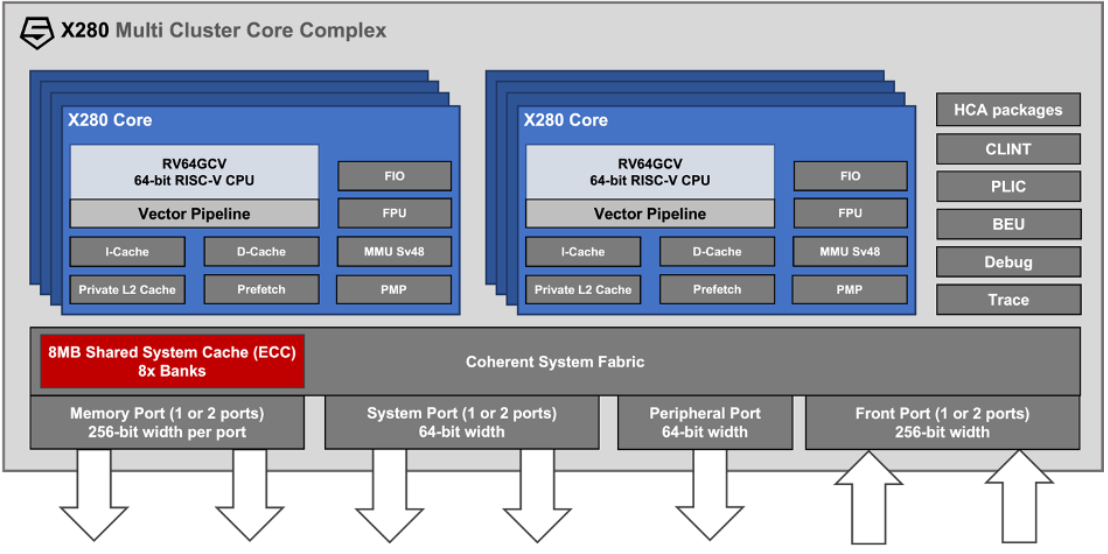Select the Front Port block
1108x554 pixels.
click(943, 423)
